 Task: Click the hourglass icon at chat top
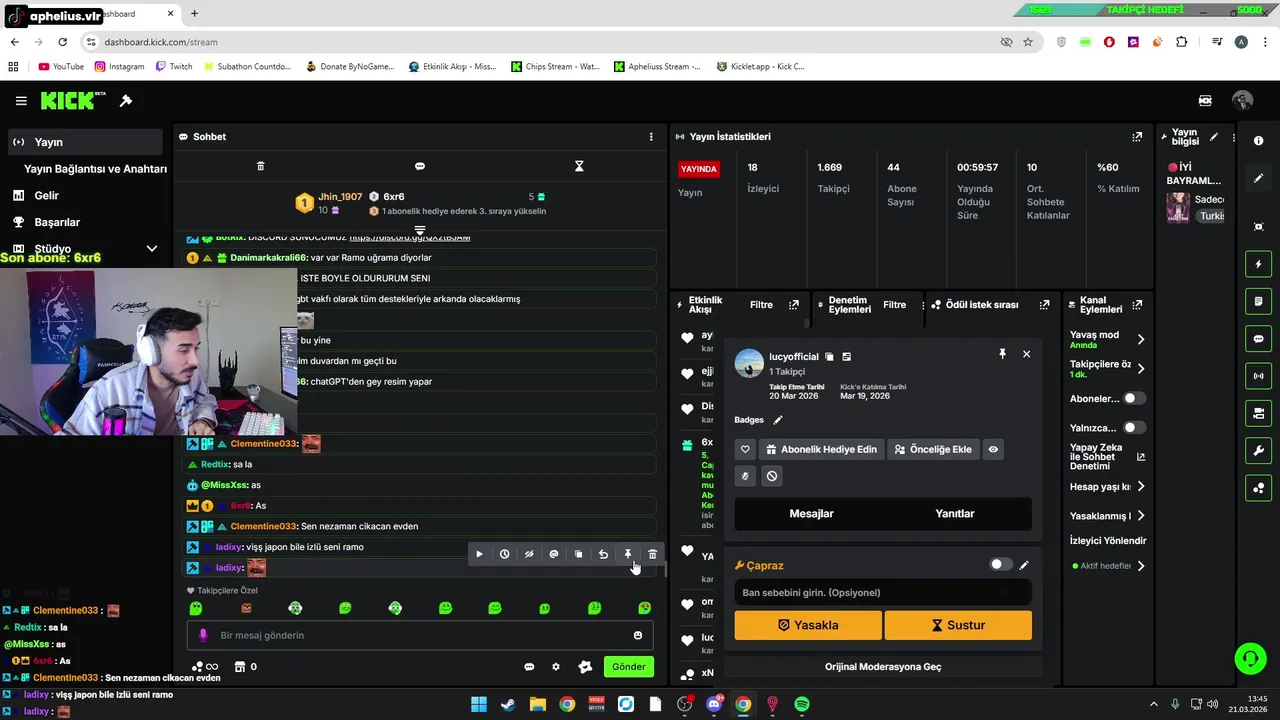pos(579,166)
